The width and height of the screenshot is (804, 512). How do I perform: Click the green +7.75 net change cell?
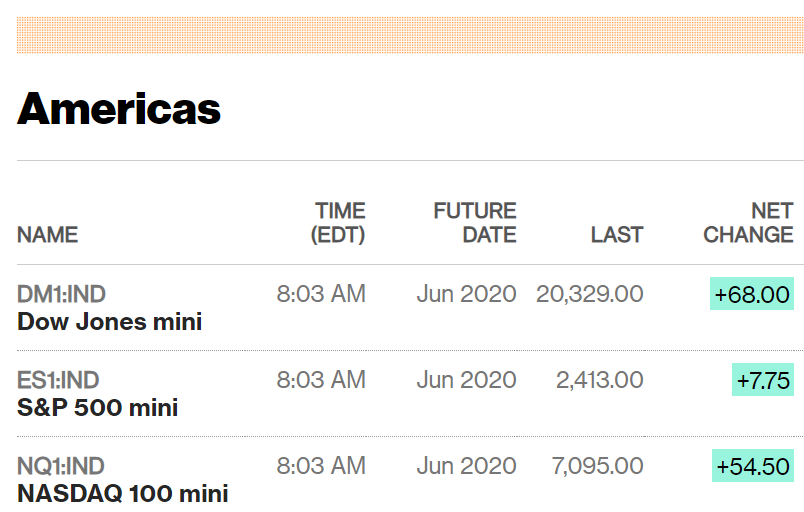pyautogui.click(x=763, y=380)
